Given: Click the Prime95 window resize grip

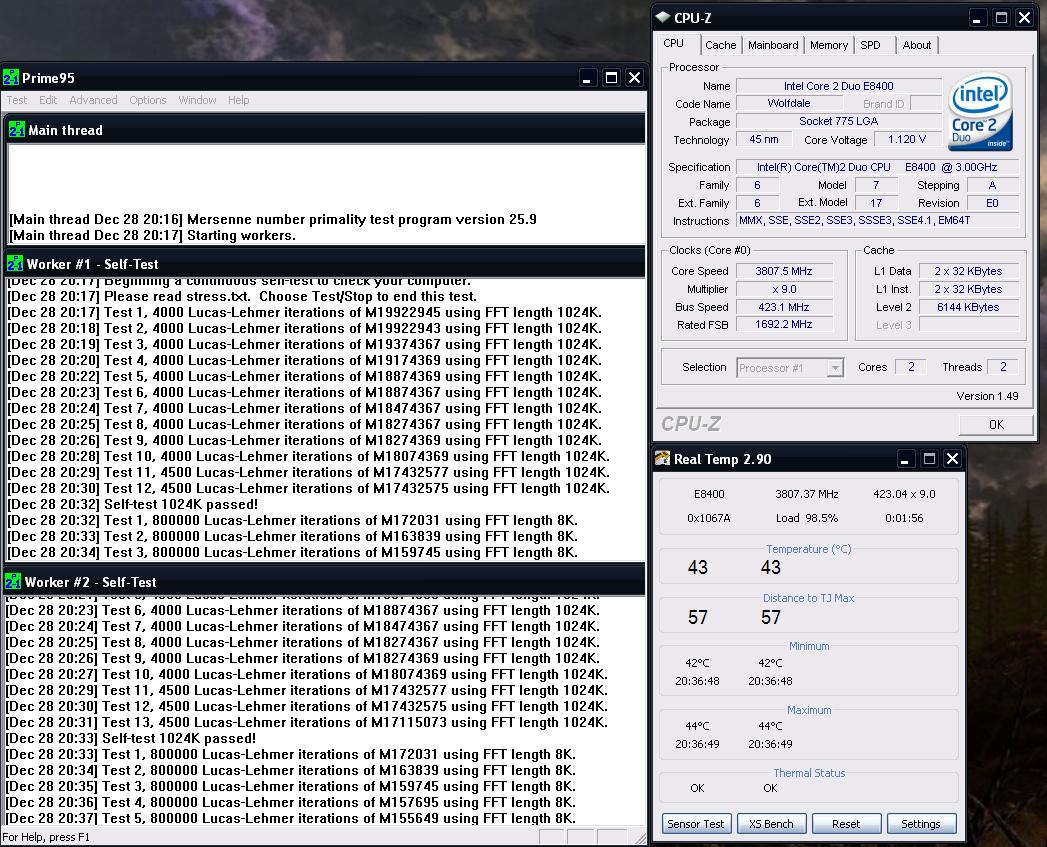Looking at the screenshot, I should click(639, 838).
